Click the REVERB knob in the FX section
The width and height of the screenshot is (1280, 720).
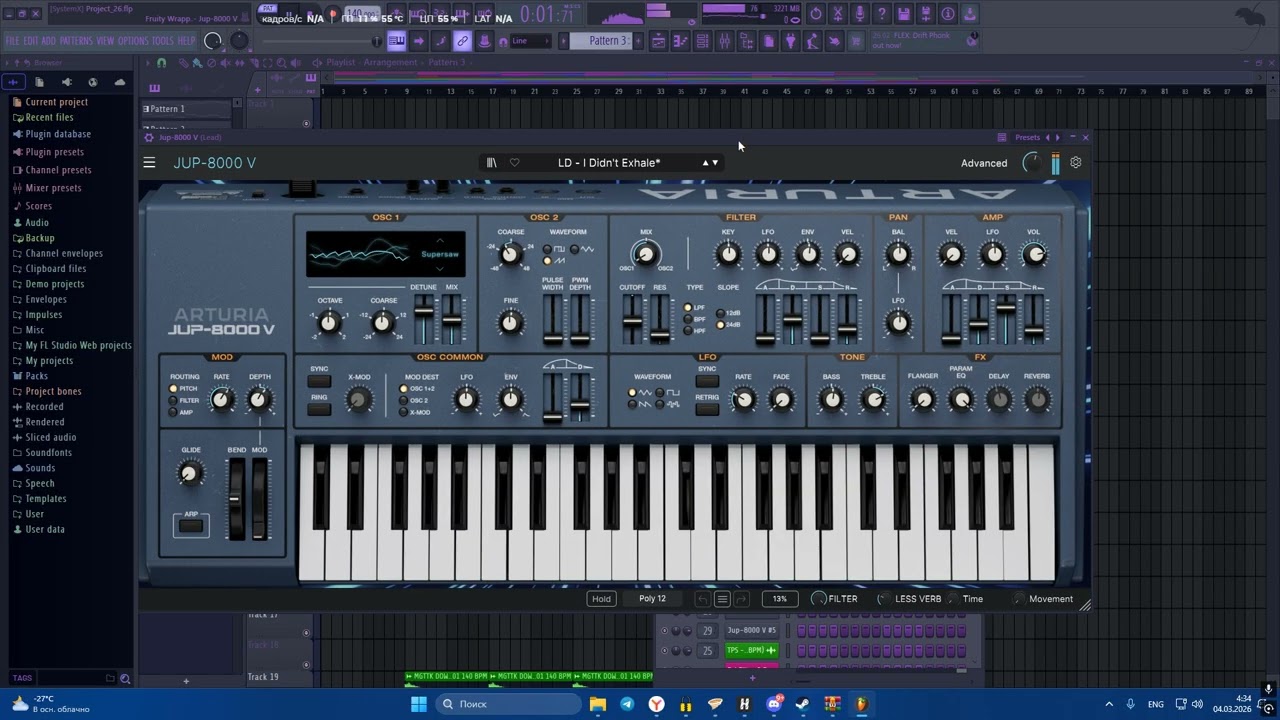(x=1037, y=400)
